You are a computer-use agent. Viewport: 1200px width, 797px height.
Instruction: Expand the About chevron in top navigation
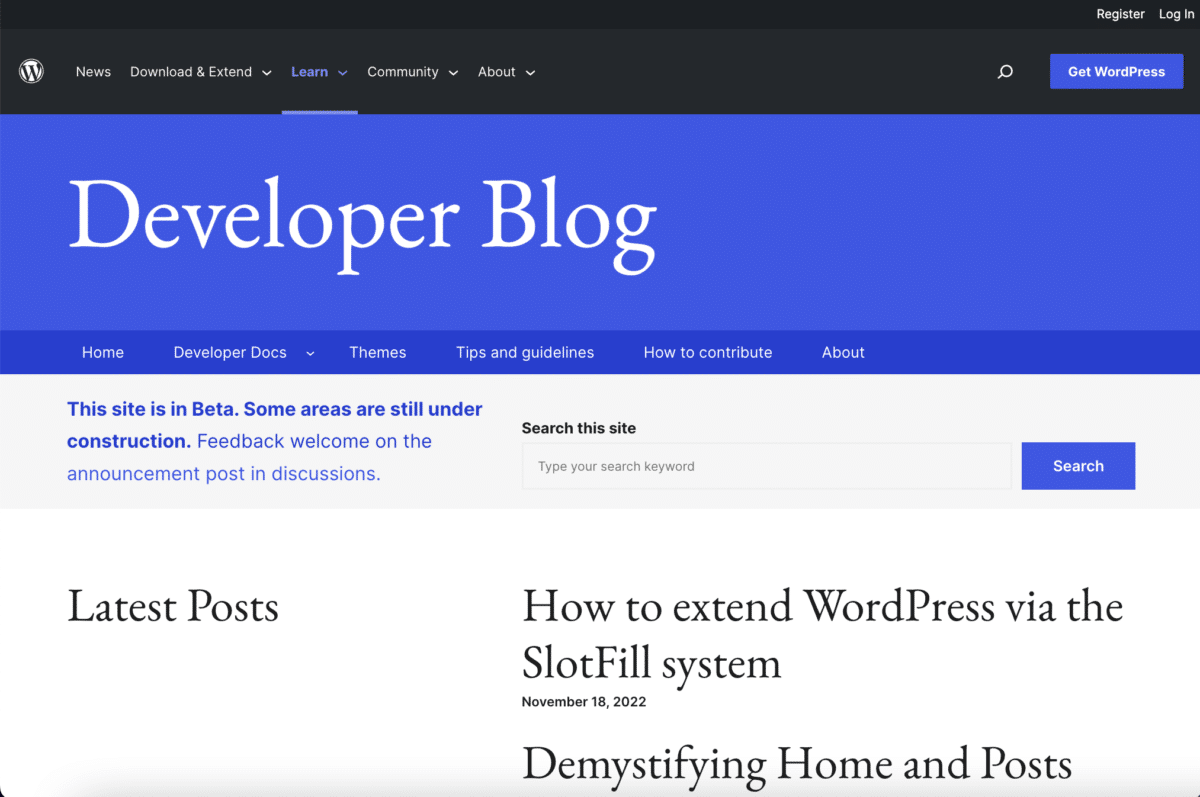point(530,73)
